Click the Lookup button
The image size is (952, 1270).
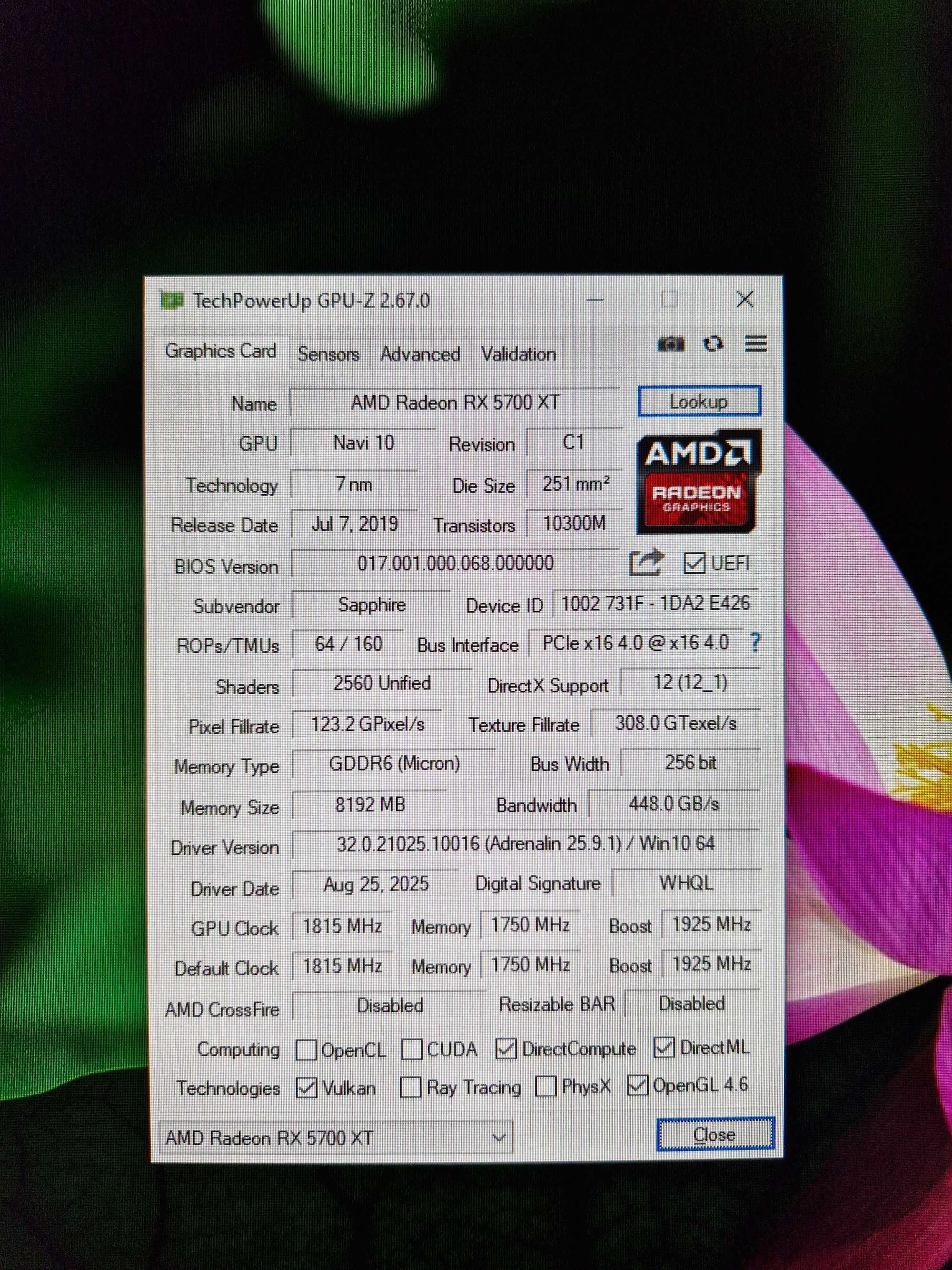[x=699, y=401]
